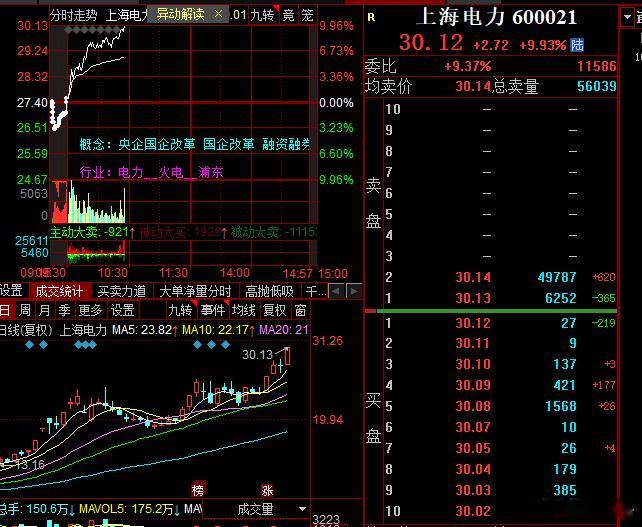Toggle 九转 on the K-line toolbar

pos(181,310)
